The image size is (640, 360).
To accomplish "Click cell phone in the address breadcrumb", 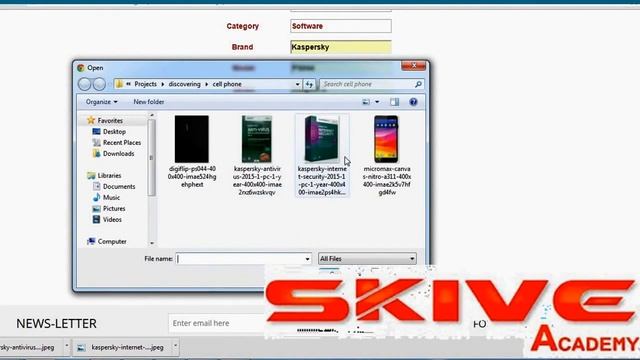I will (227, 84).
